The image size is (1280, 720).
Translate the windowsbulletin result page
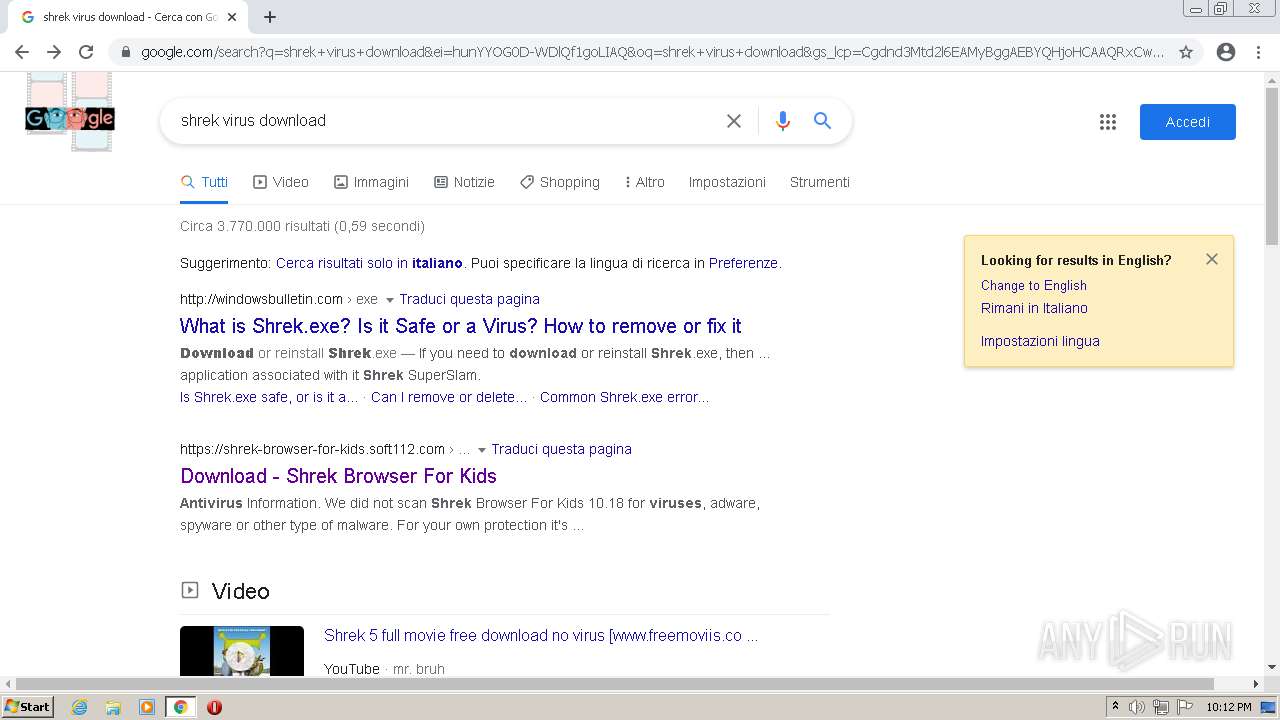tap(469, 299)
